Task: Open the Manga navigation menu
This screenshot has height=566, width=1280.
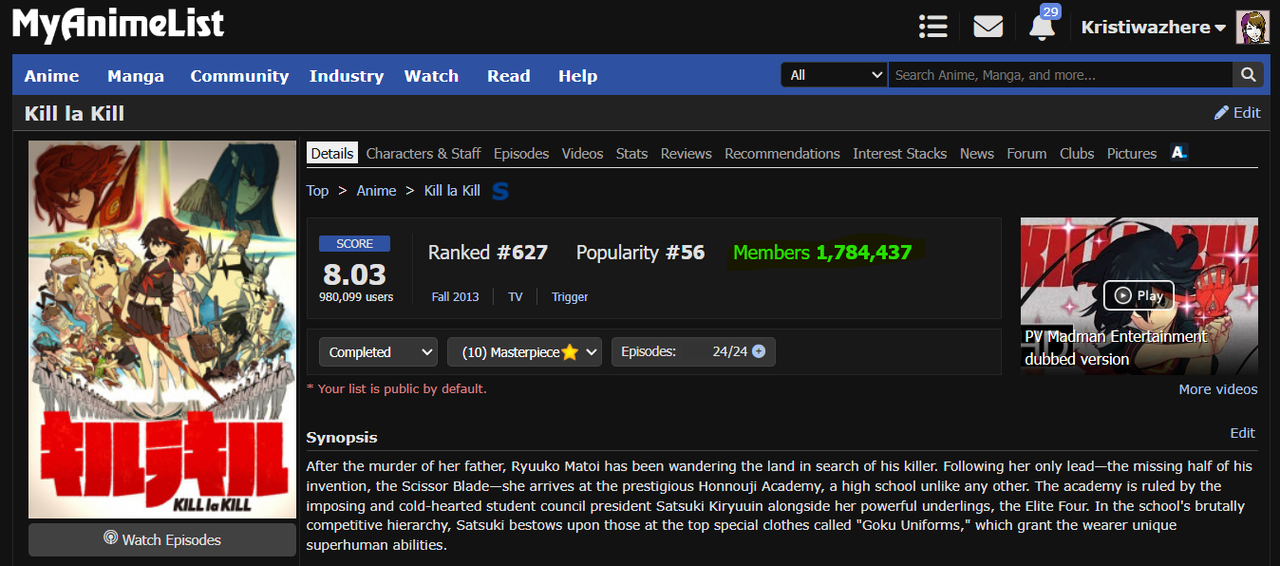Action: (135, 76)
